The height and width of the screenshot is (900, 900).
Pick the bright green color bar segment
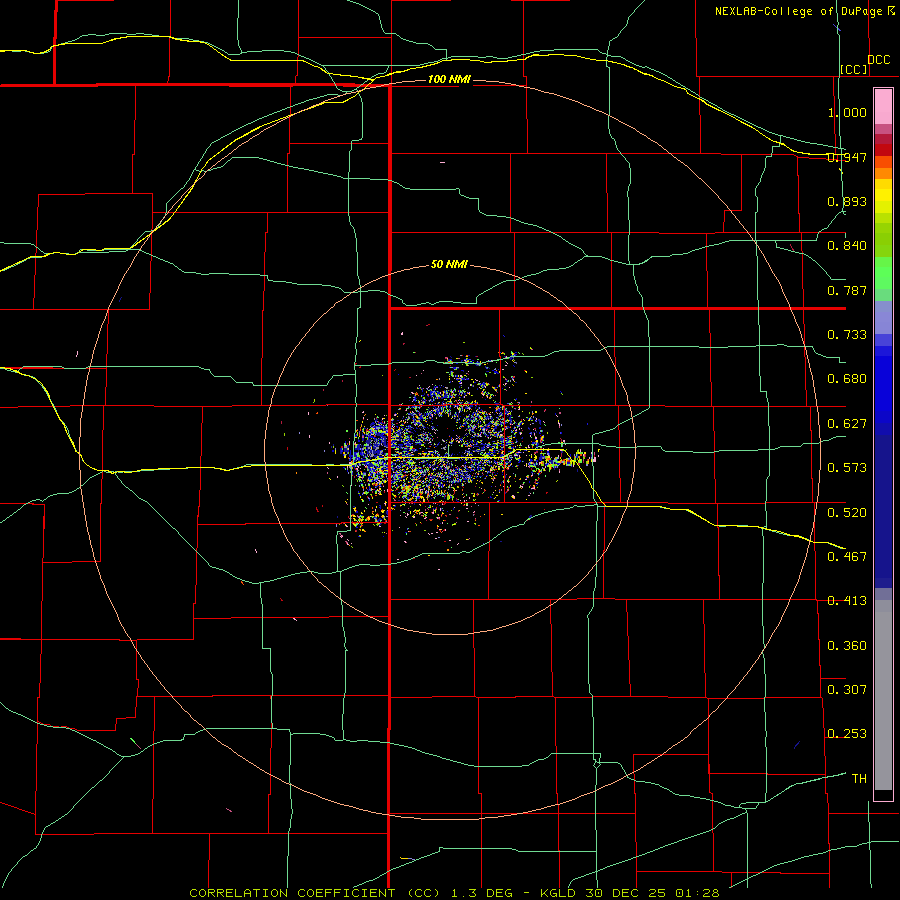[x=883, y=273]
